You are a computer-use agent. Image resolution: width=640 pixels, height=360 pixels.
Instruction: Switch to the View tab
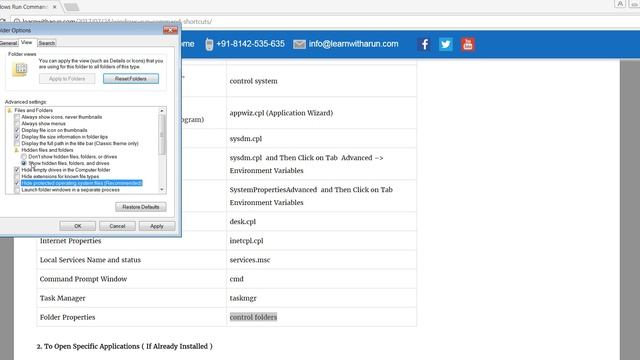[27, 42]
